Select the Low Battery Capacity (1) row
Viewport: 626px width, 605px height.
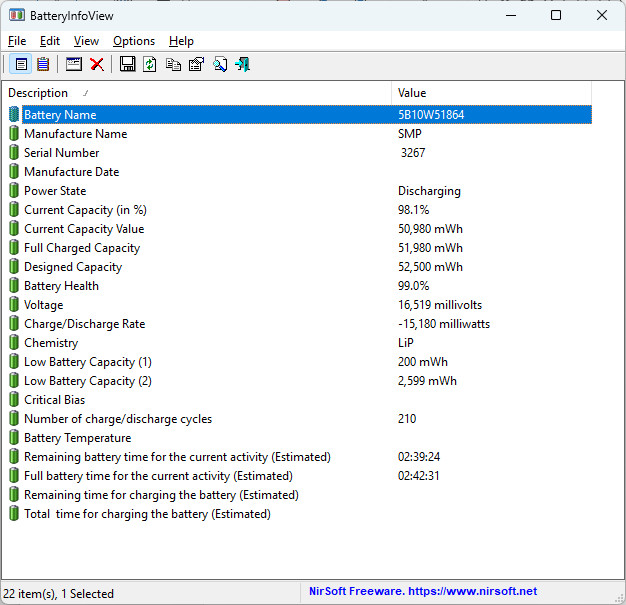click(300, 362)
